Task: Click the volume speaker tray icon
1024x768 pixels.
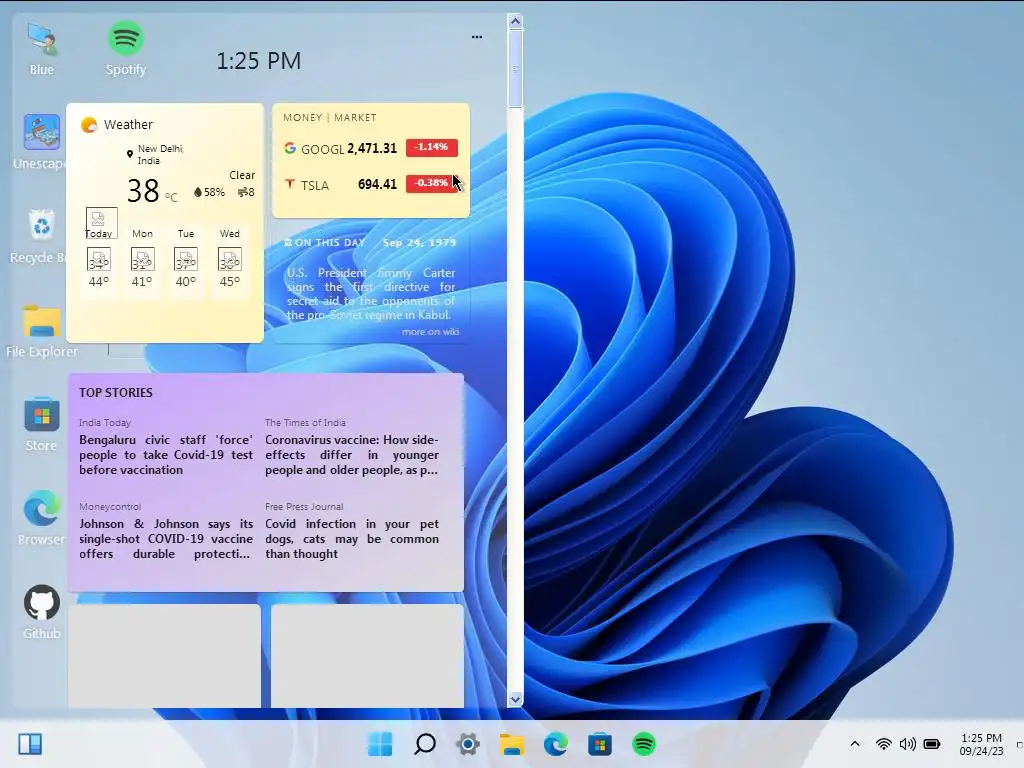Action: 907,744
